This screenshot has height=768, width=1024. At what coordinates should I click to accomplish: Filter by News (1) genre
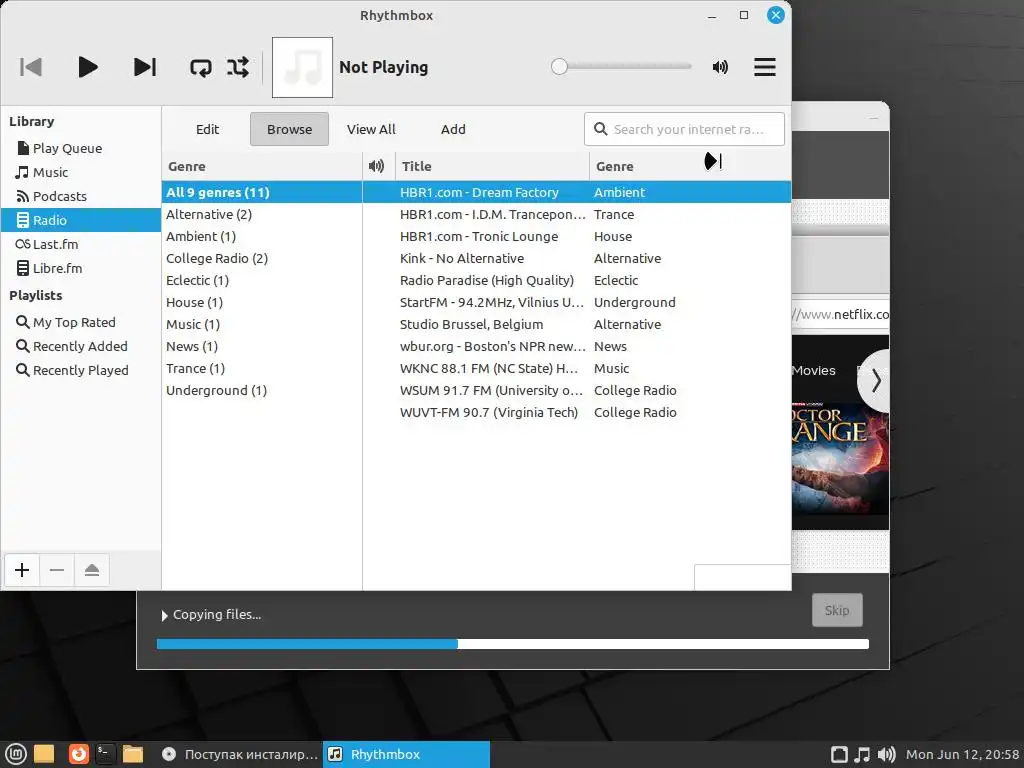point(262,346)
